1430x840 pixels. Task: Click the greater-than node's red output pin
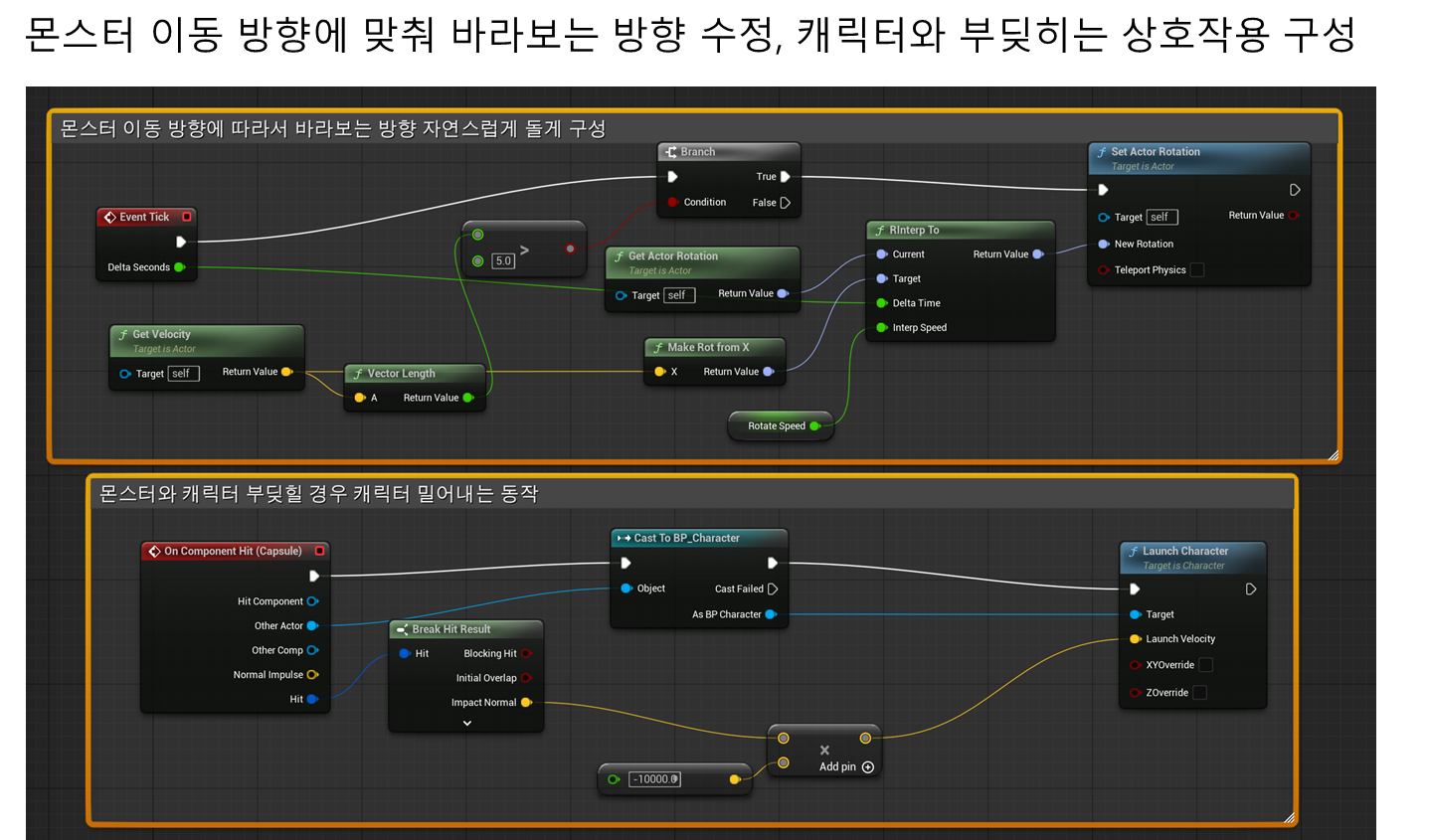coord(570,249)
